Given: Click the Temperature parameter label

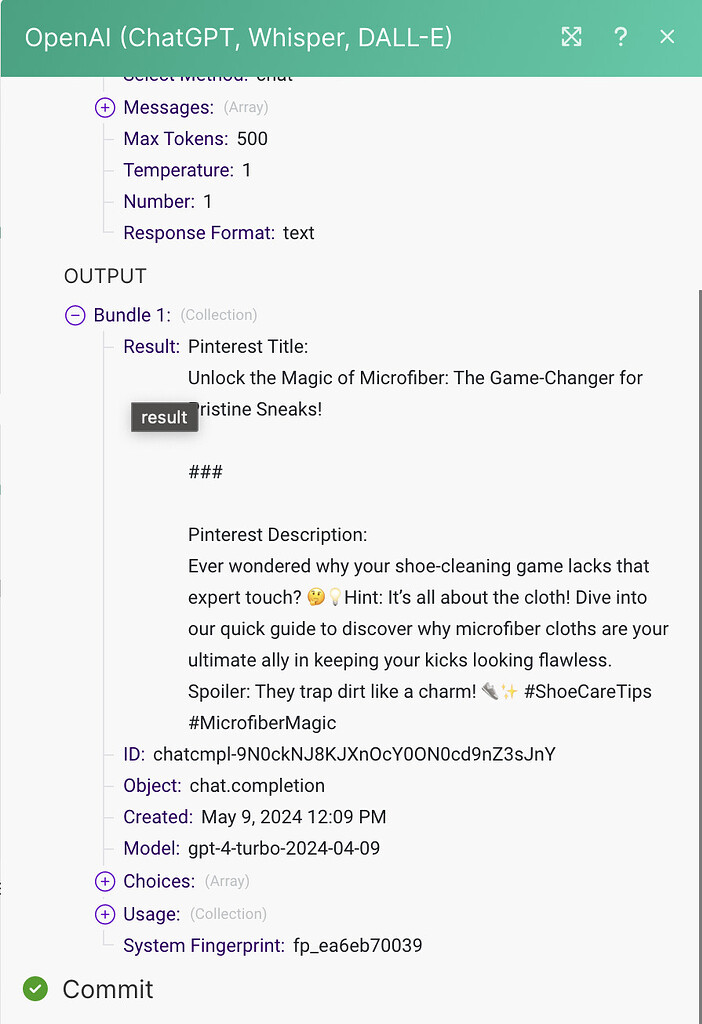Looking at the screenshot, I should 178,170.
